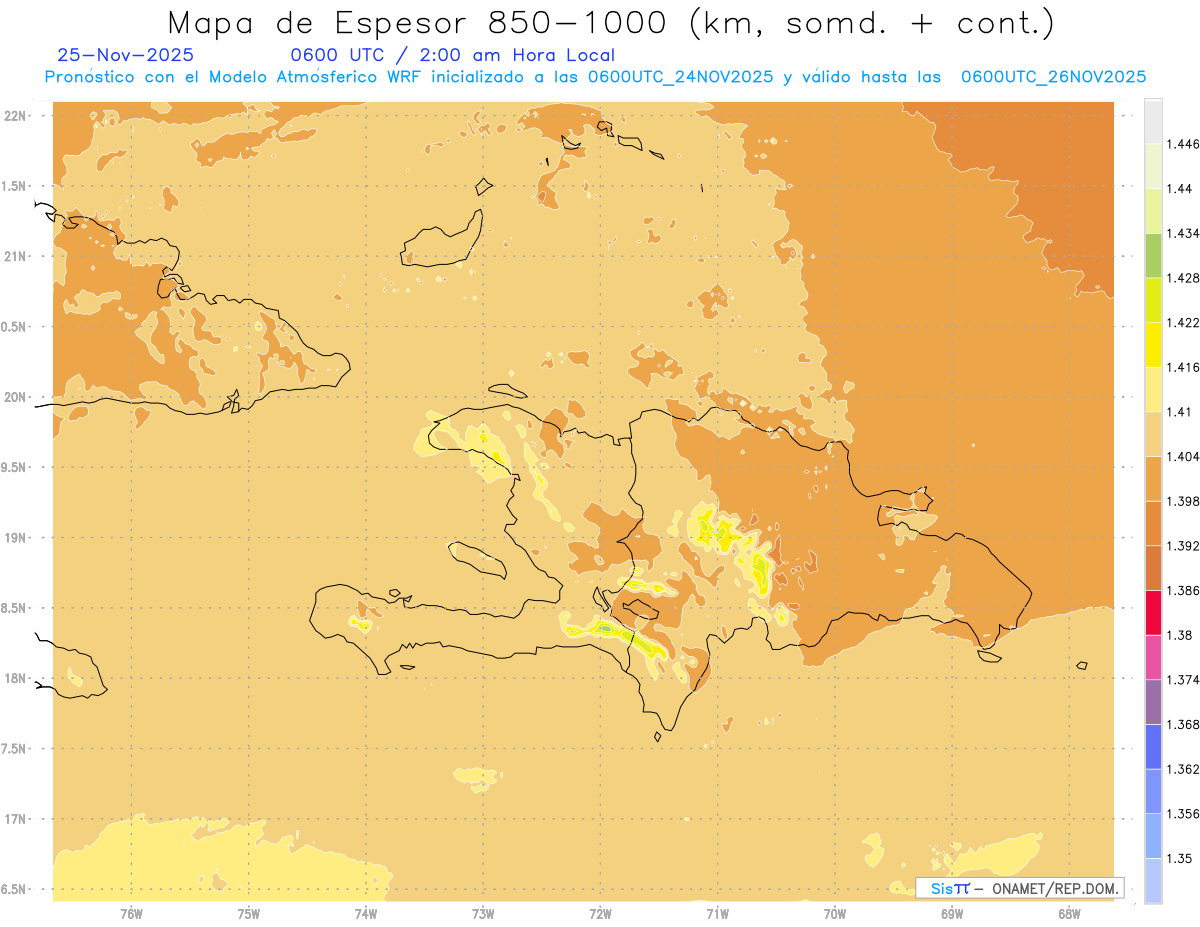Click the pale yellow swatch between 1.41 and 1.416

pyautogui.click(x=1153, y=389)
